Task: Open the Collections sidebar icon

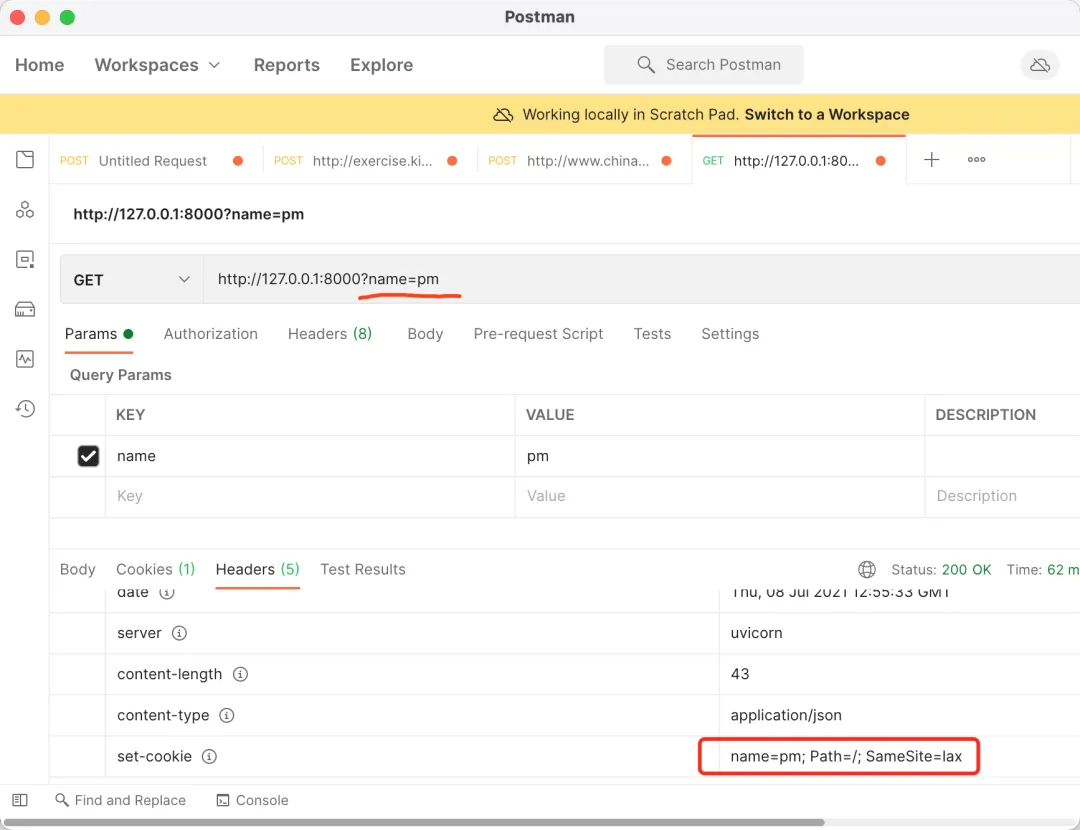Action: tap(25, 160)
